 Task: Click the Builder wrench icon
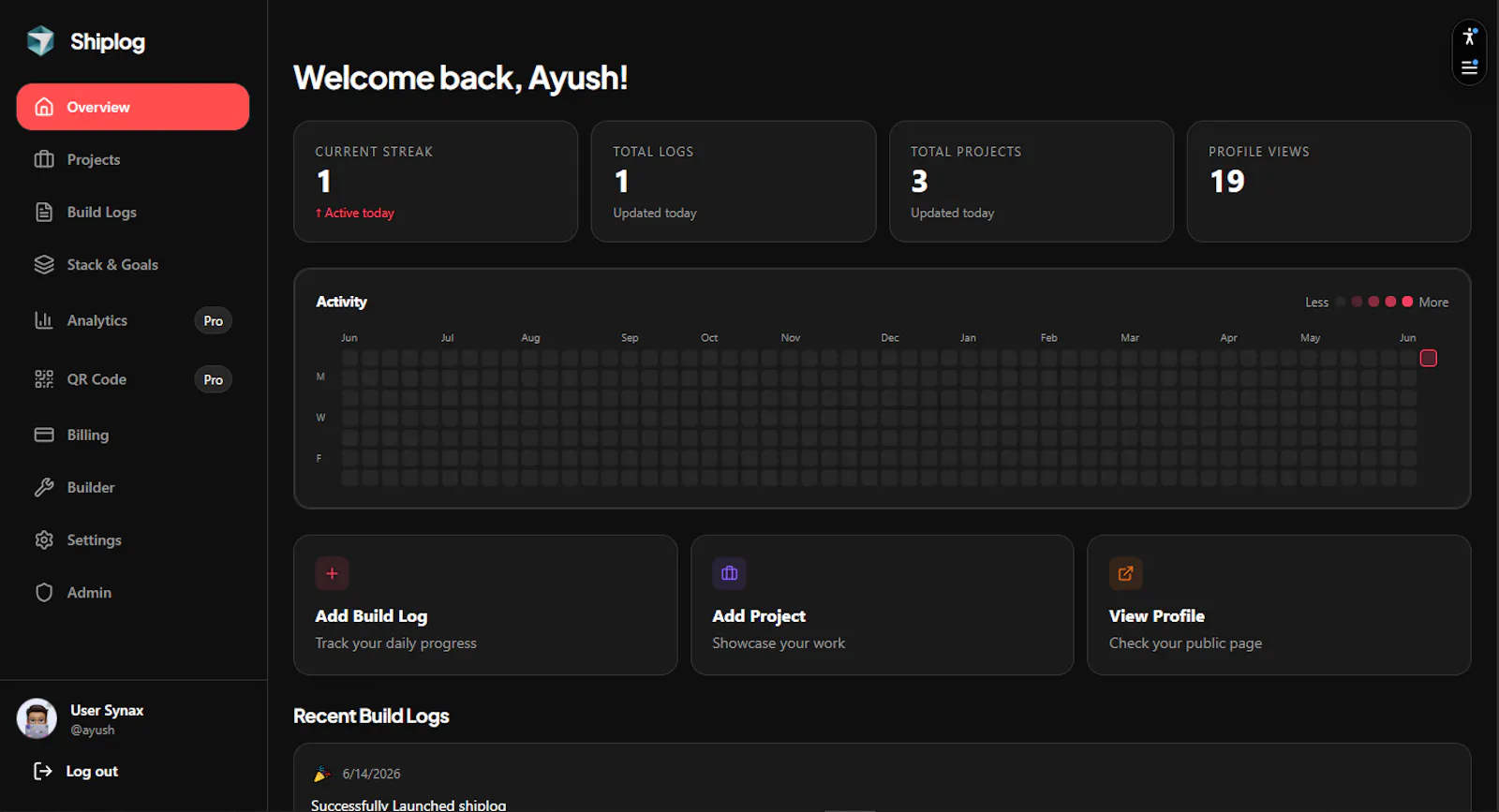(x=44, y=487)
